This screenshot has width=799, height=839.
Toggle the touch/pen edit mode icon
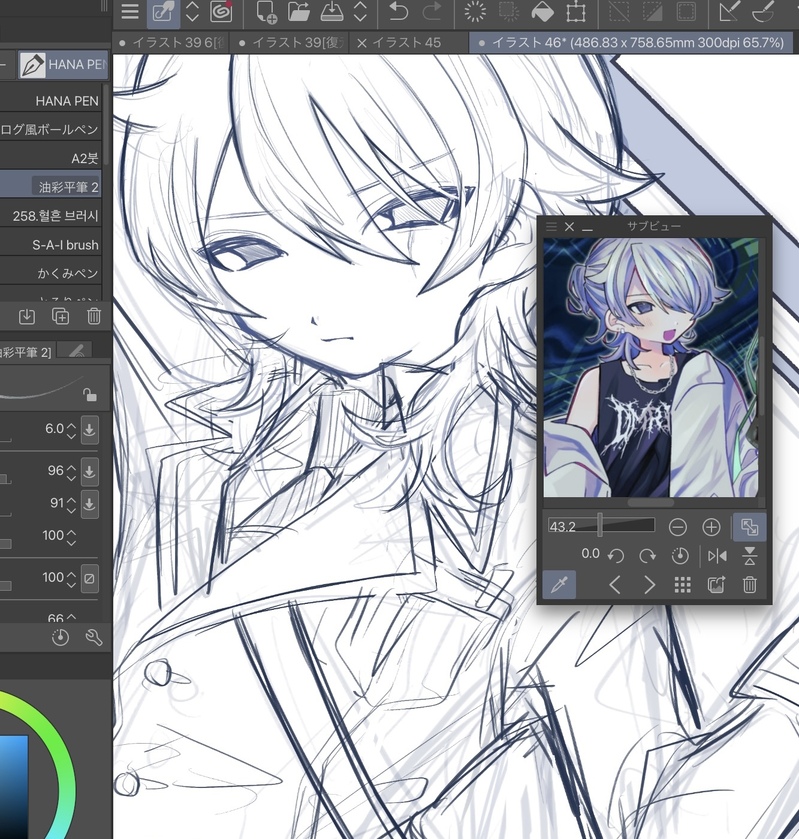tap(163, 12)
